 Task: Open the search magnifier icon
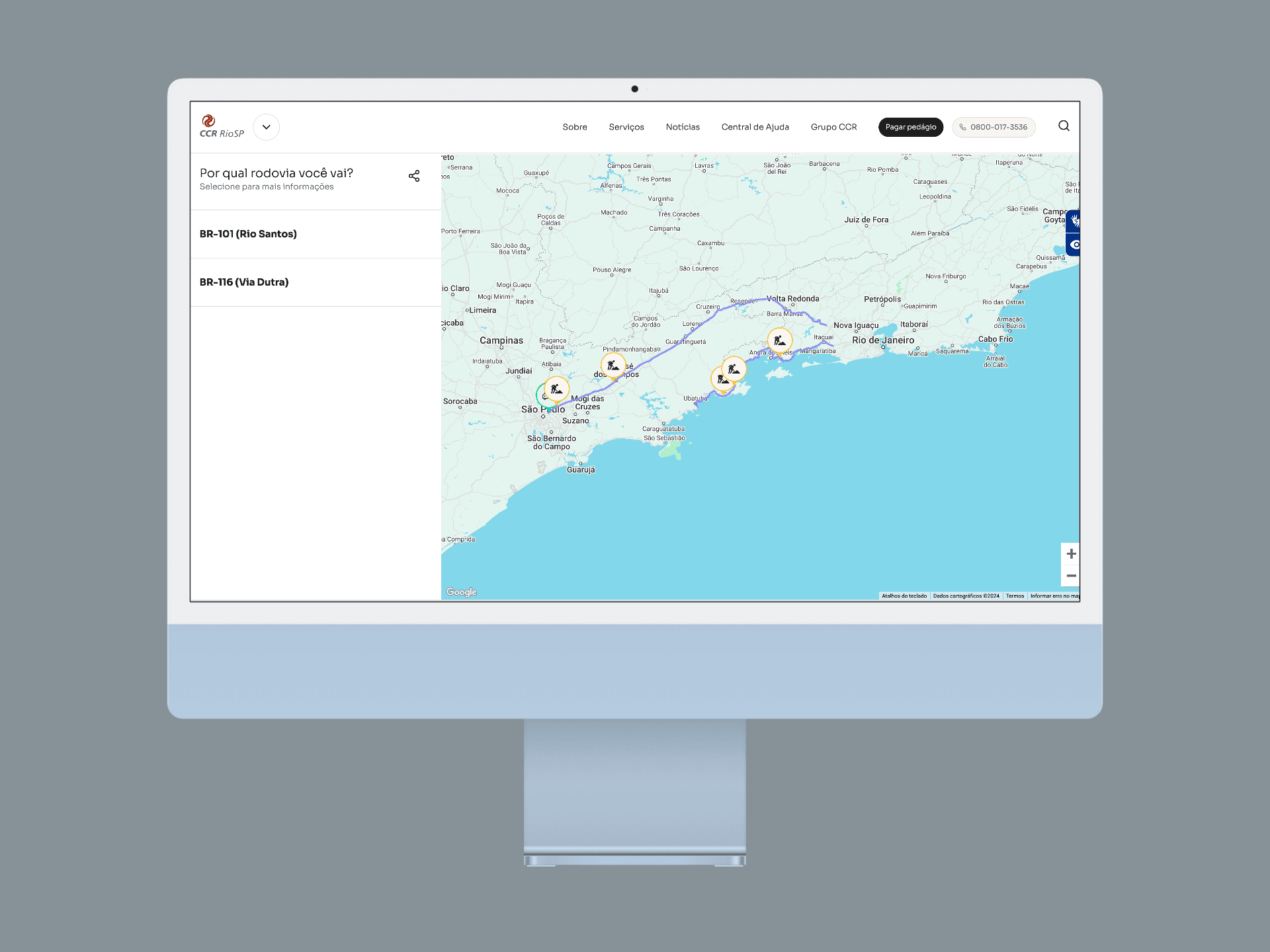pos(1064,126)
